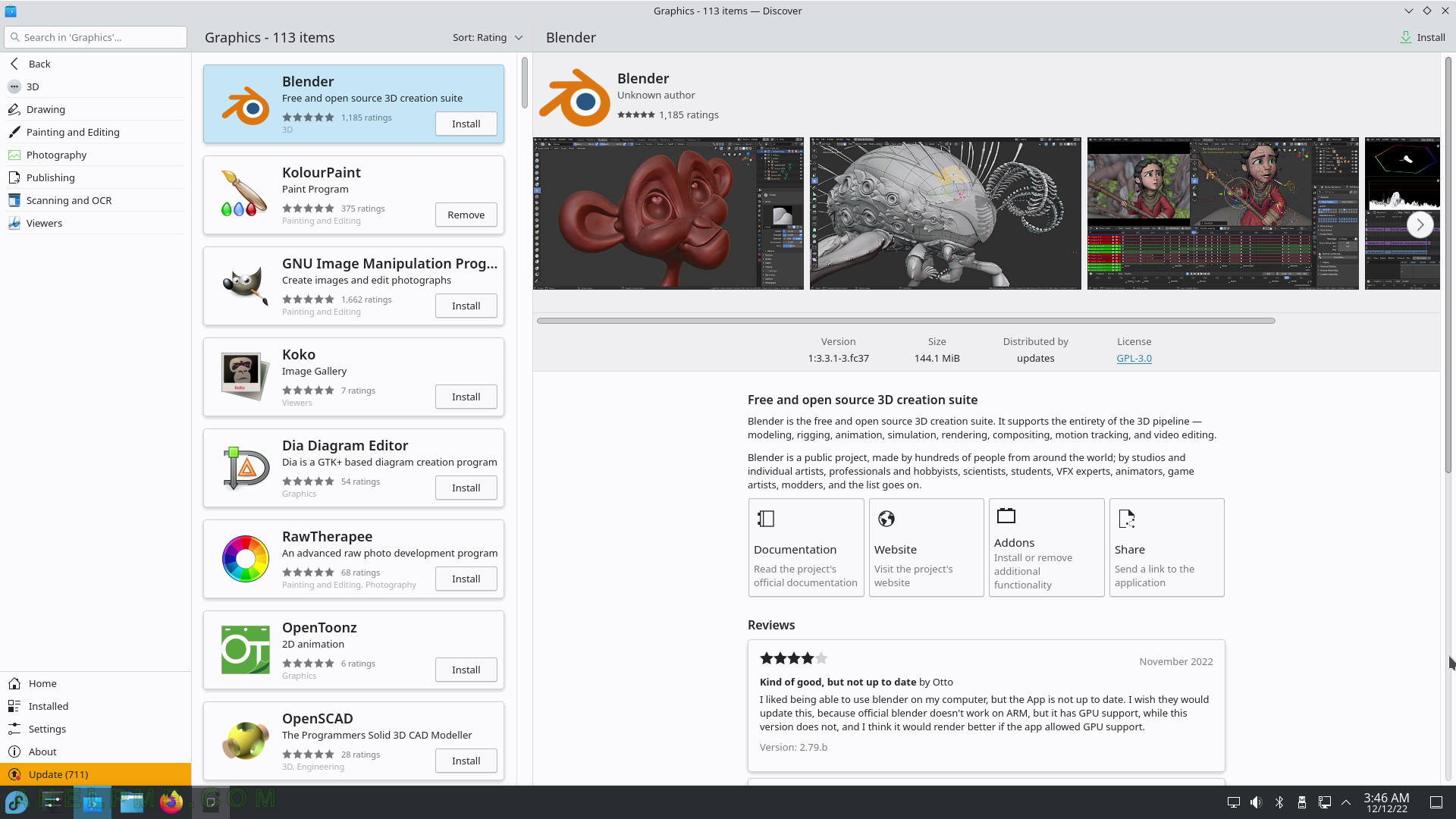
Task: Click the GIMP Wilber mascot icon
Action: [245, 286]
